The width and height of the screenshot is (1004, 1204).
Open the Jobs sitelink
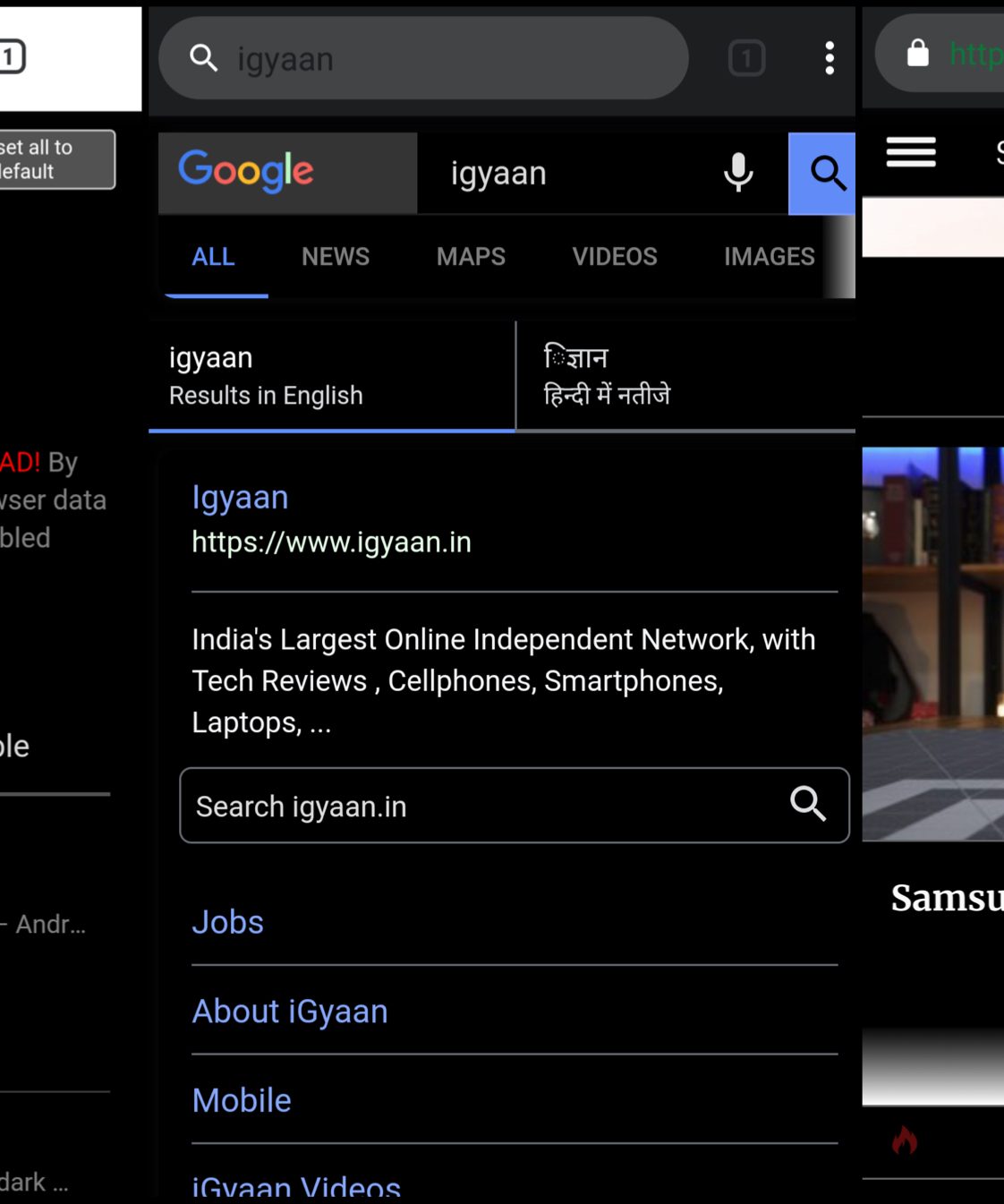228,923
